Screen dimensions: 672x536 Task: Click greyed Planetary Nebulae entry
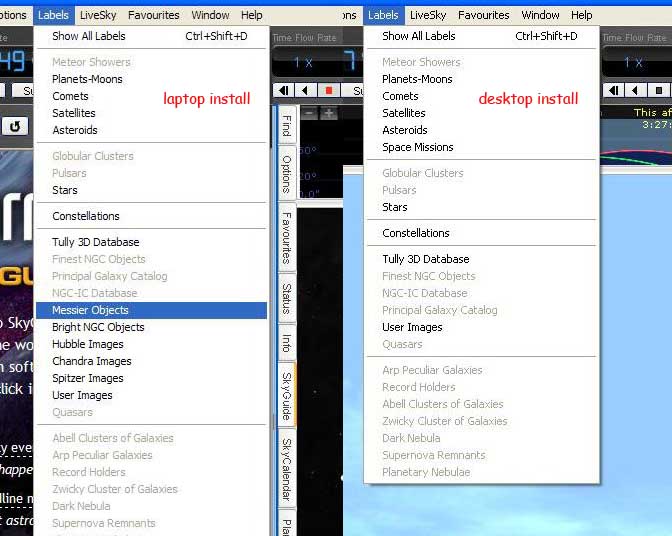[x=481, y=473]
